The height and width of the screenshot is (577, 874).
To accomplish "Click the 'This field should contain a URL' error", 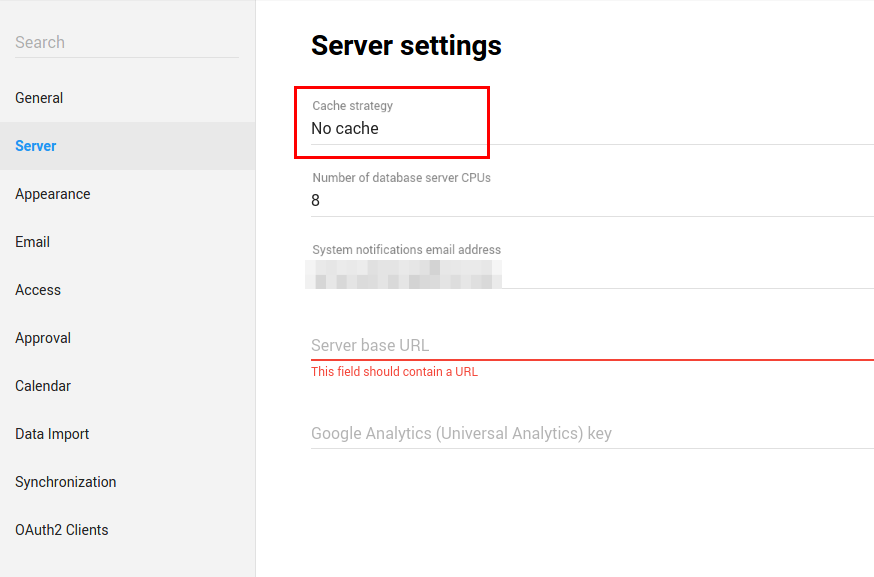I will 394,372.
